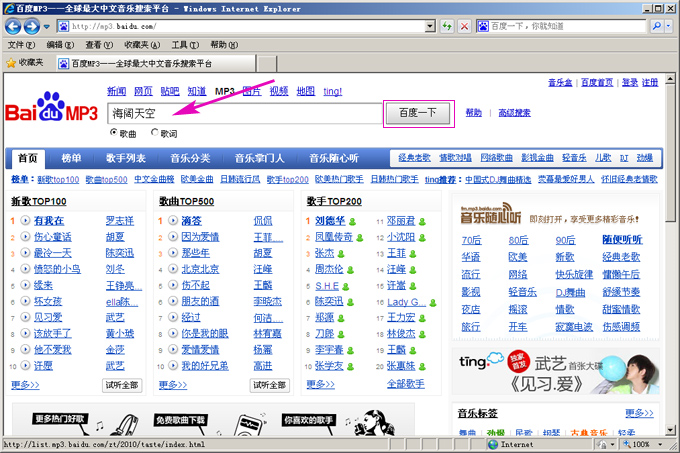This screenshot has height=453, width=680.
Task: Open the 查看 menu
Action: click(99, 45)
